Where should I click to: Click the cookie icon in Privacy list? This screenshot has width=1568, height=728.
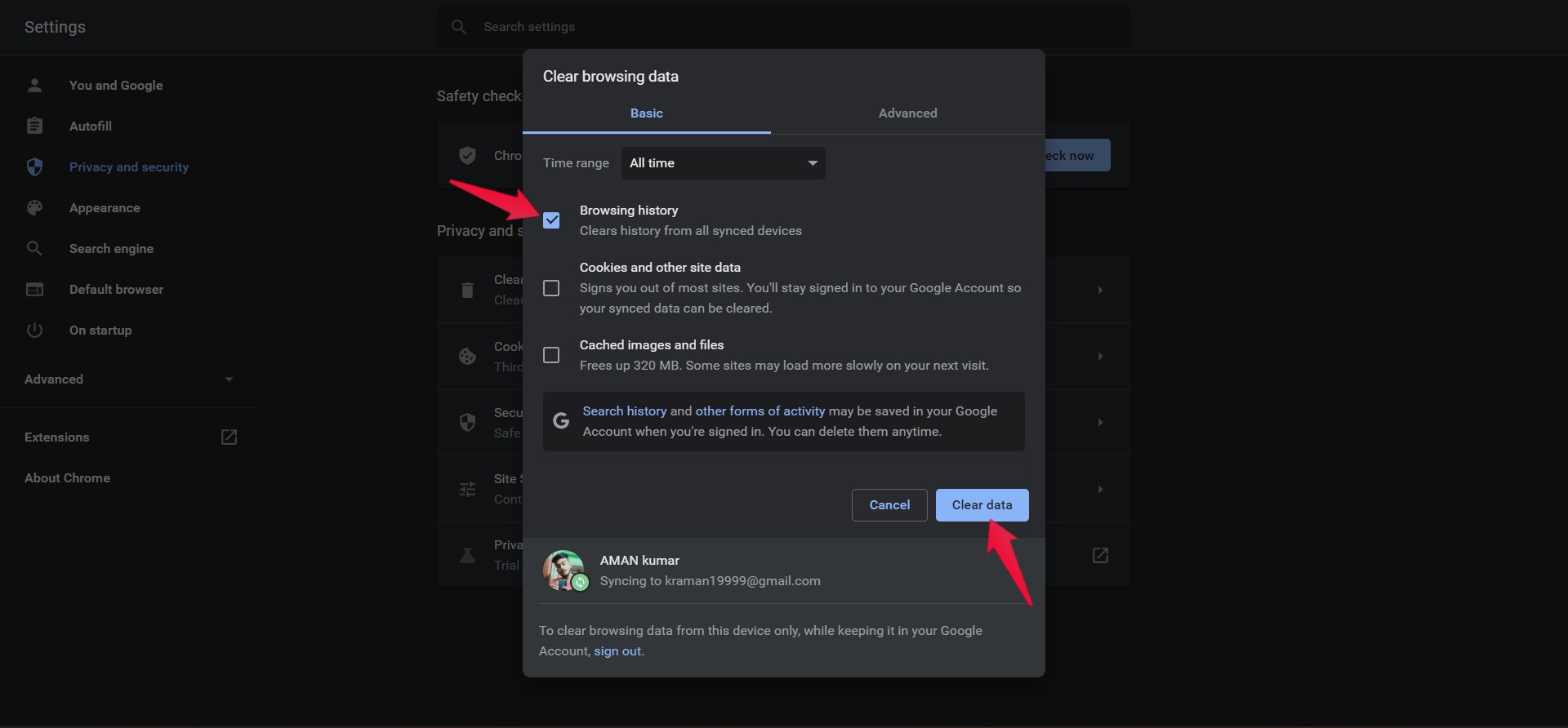[x=467, y=356]
